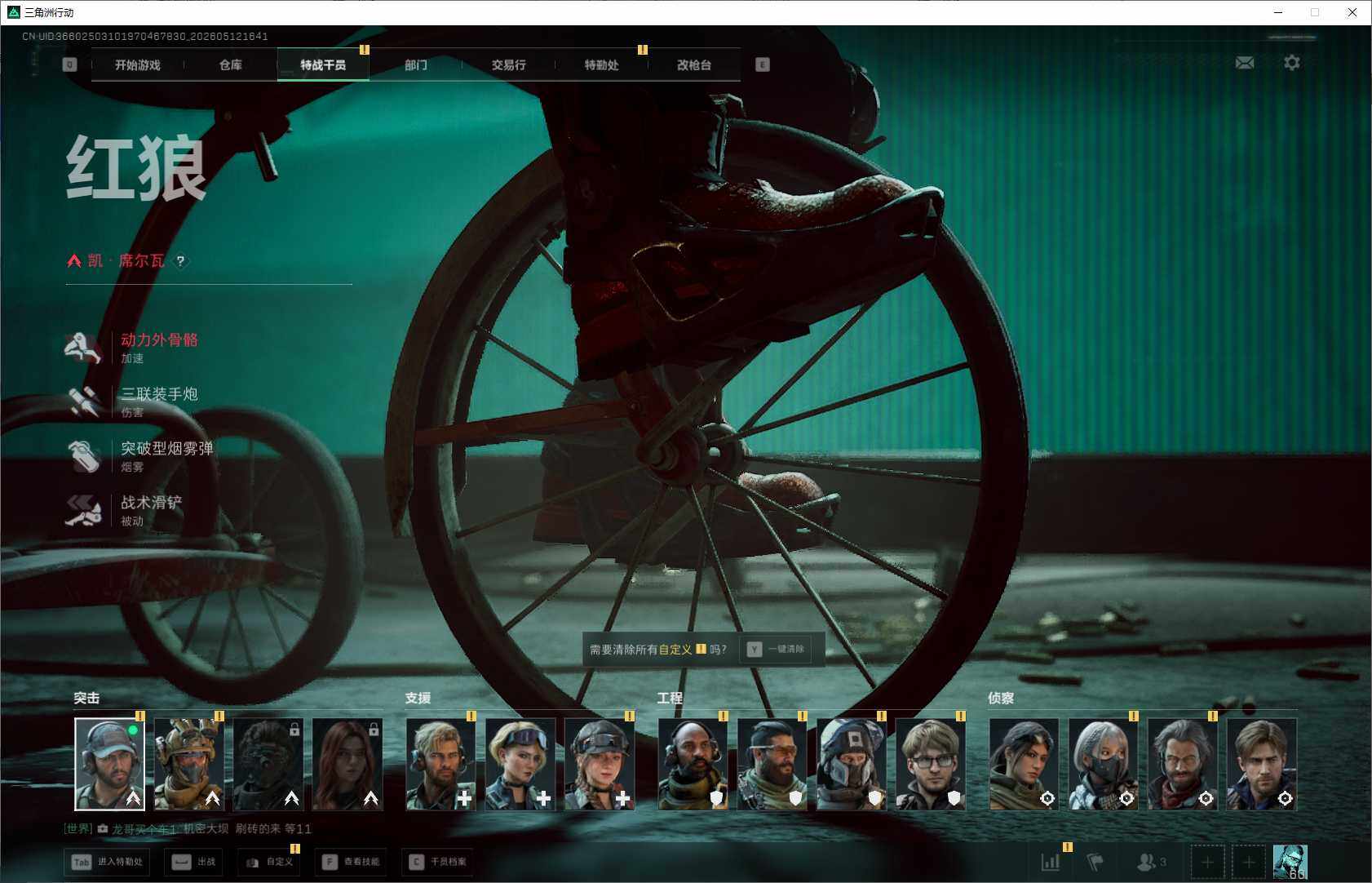Minimize the 三角洲行动 window
The height and width of the screenshot is (883, 1372).
(x=1278, y=12)
